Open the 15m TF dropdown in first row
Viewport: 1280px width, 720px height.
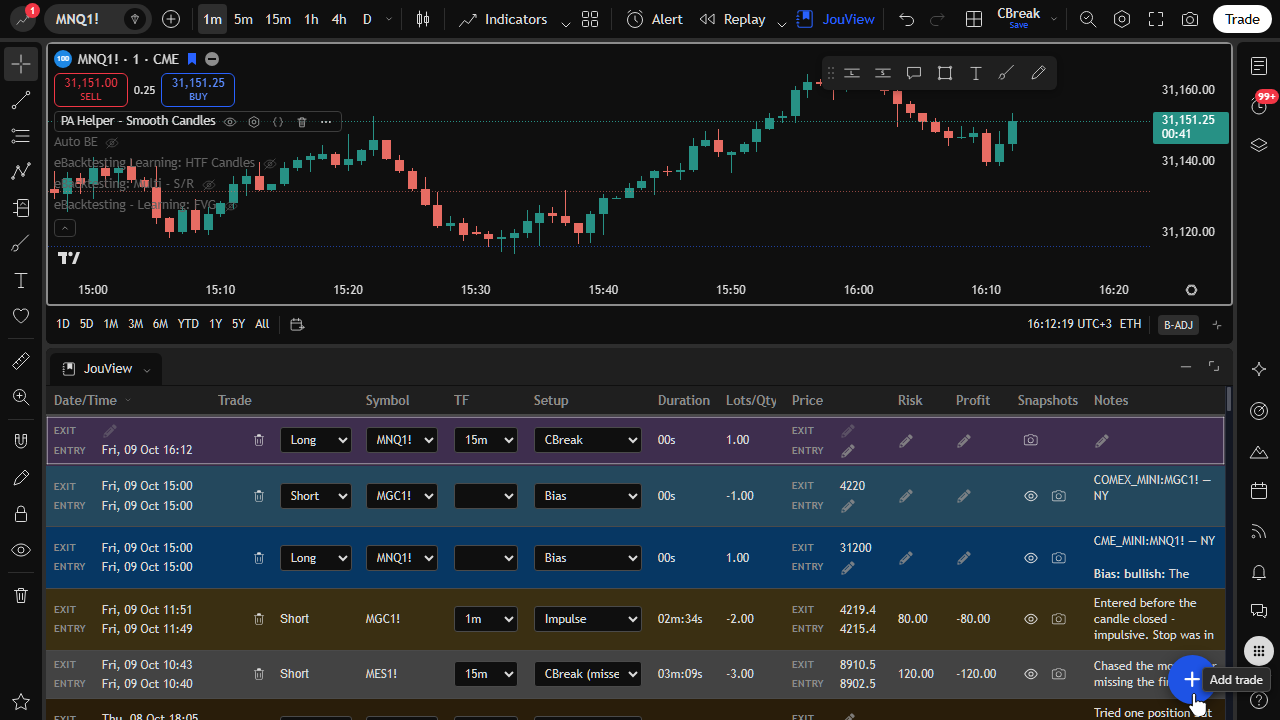(x=486, y=440)
